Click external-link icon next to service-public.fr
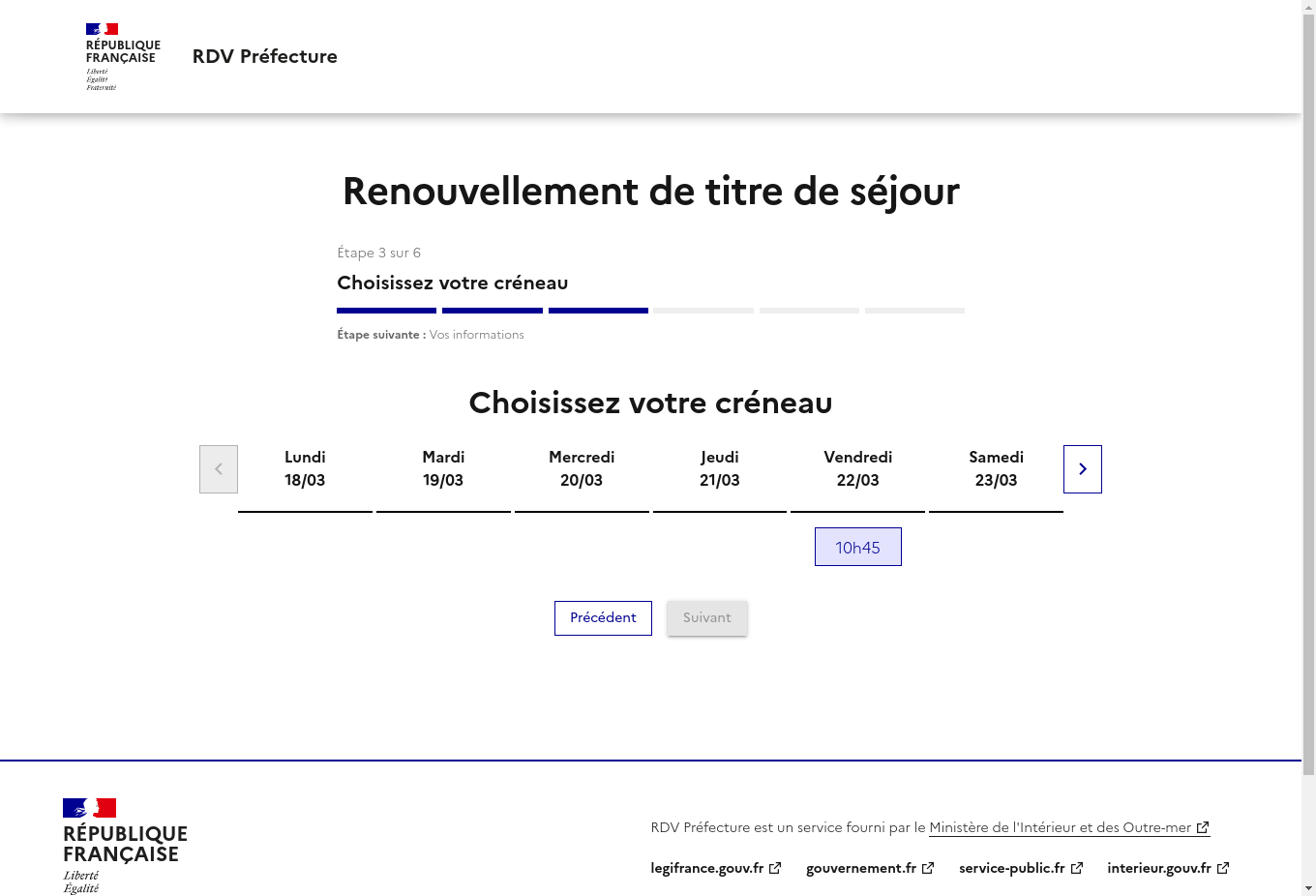Screen dimensions: 1316x896 pos(1077,868)
